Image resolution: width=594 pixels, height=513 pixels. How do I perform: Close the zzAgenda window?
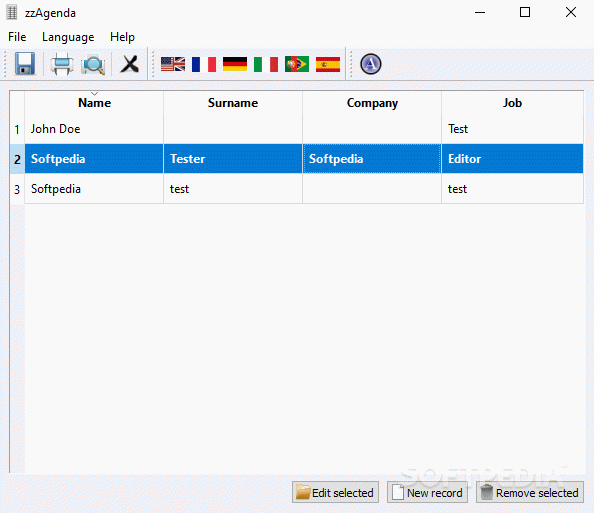click(x=571, y=13)
